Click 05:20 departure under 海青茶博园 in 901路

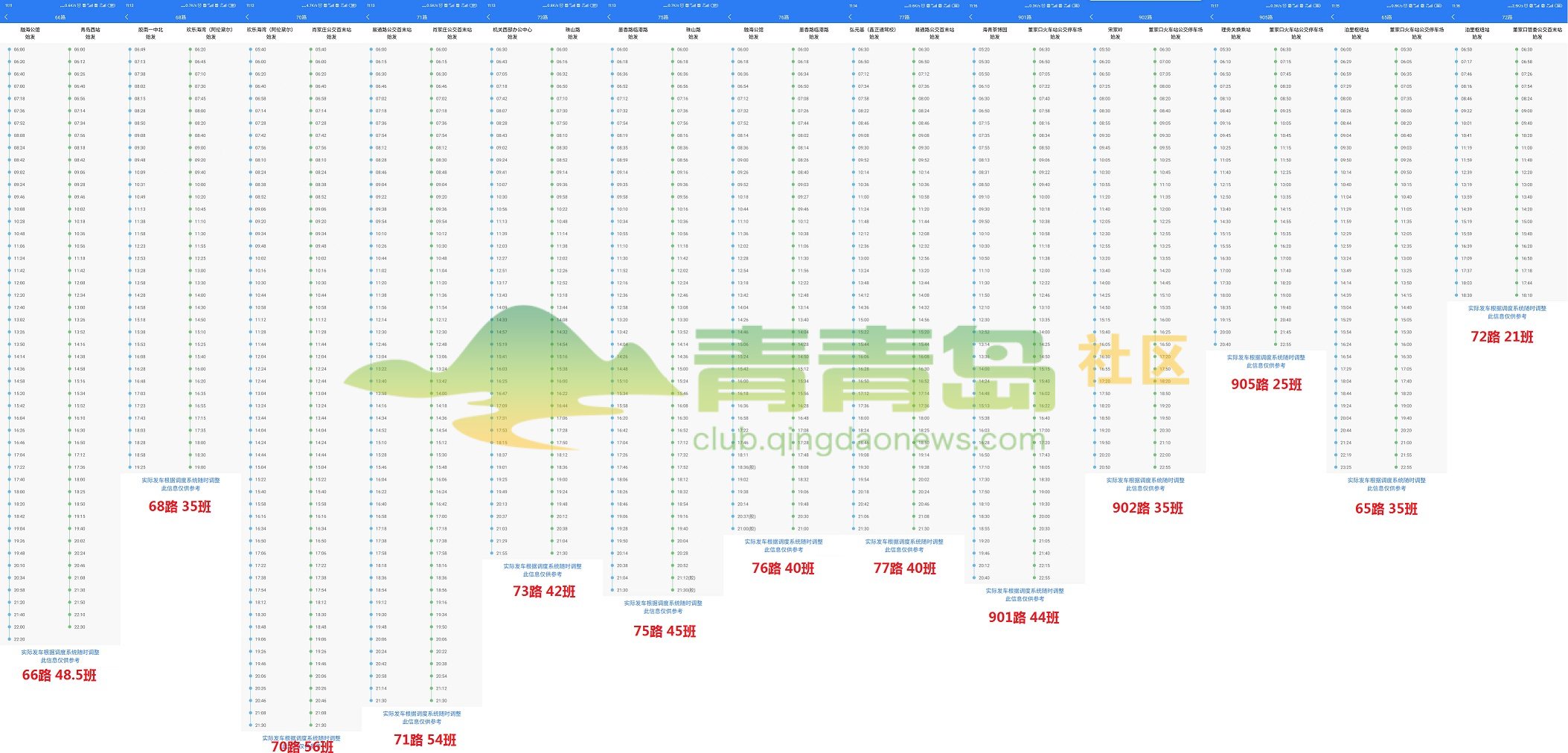[x=984, y=50]
